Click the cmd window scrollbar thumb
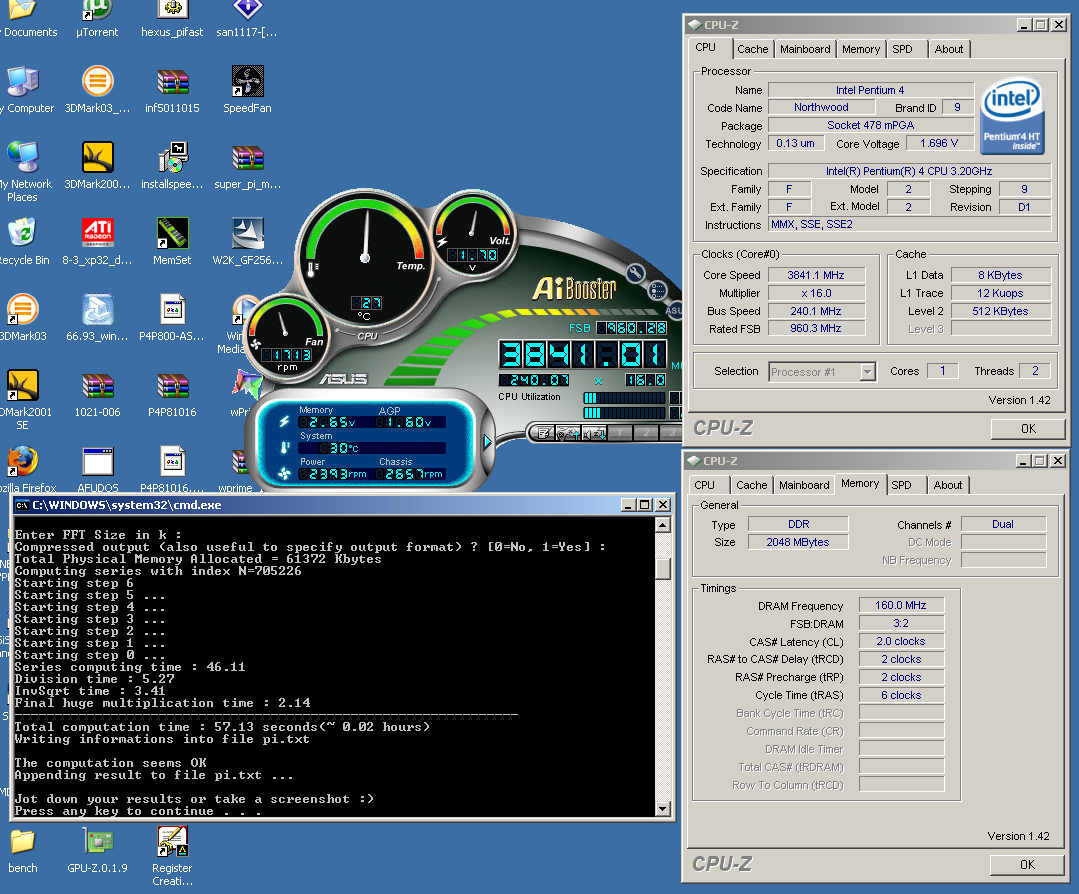This screenshot has height=894, width=1079. (x=663, y=568)
